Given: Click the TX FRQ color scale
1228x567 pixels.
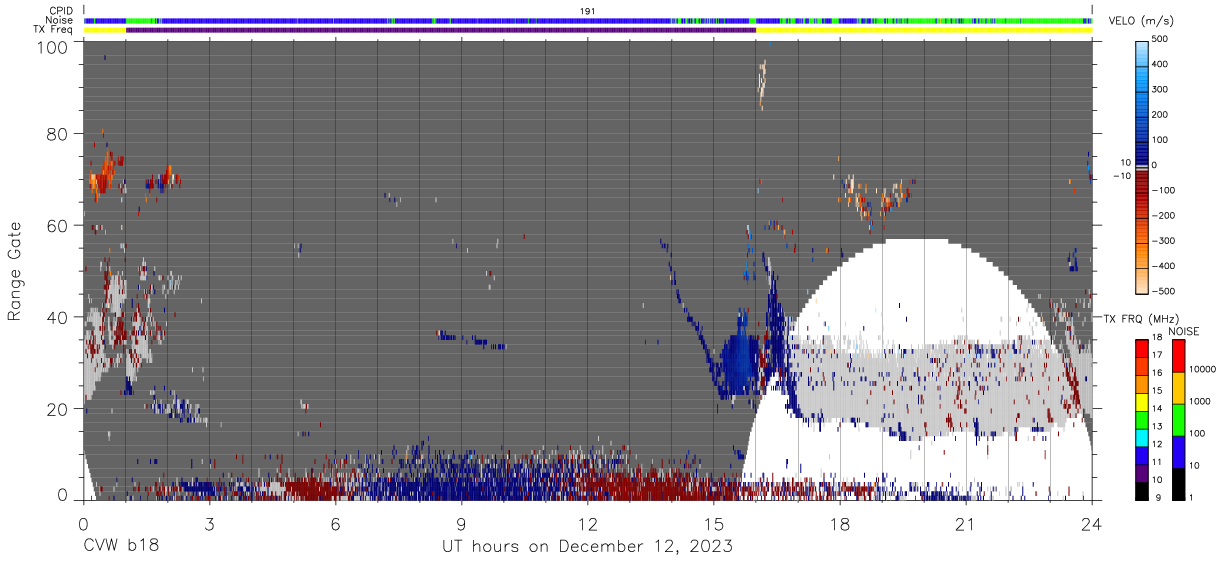Looking at the screenshot, I should click(1141, 419).
